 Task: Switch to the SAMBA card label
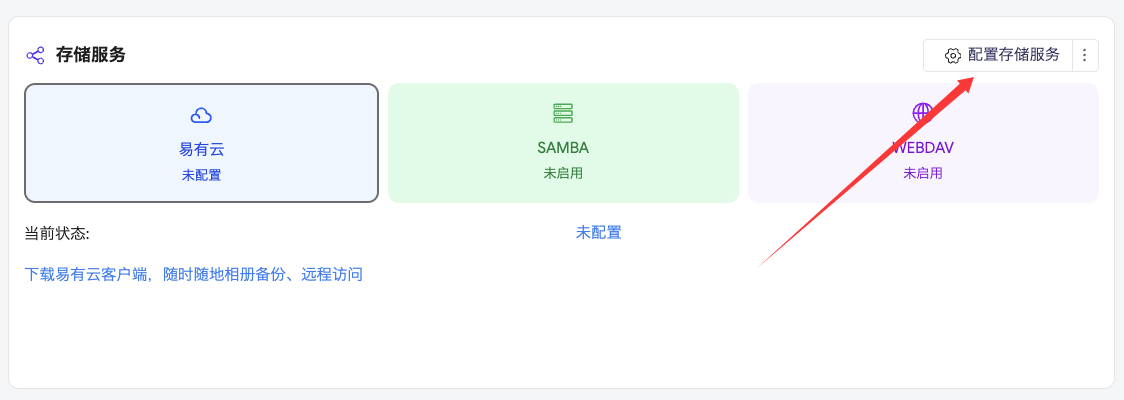pyautogui.click(x=563, y=148)
